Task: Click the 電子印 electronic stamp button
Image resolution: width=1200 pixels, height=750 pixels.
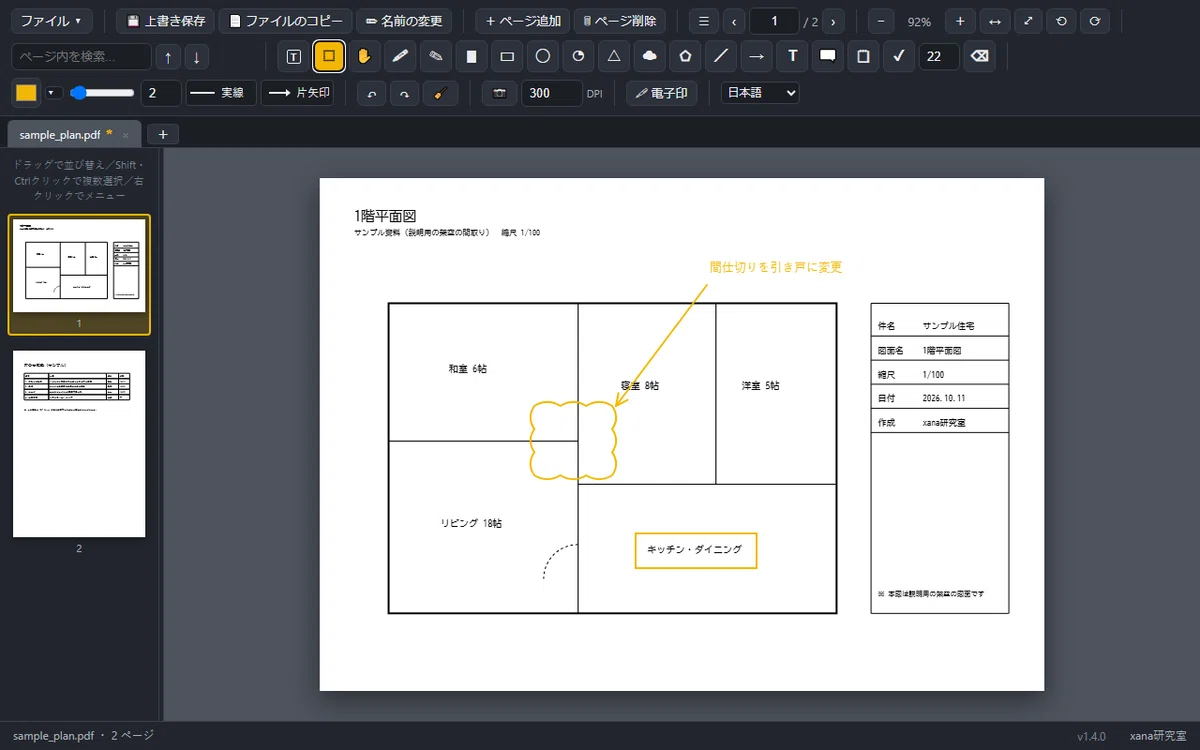Action: click(662, 93)
